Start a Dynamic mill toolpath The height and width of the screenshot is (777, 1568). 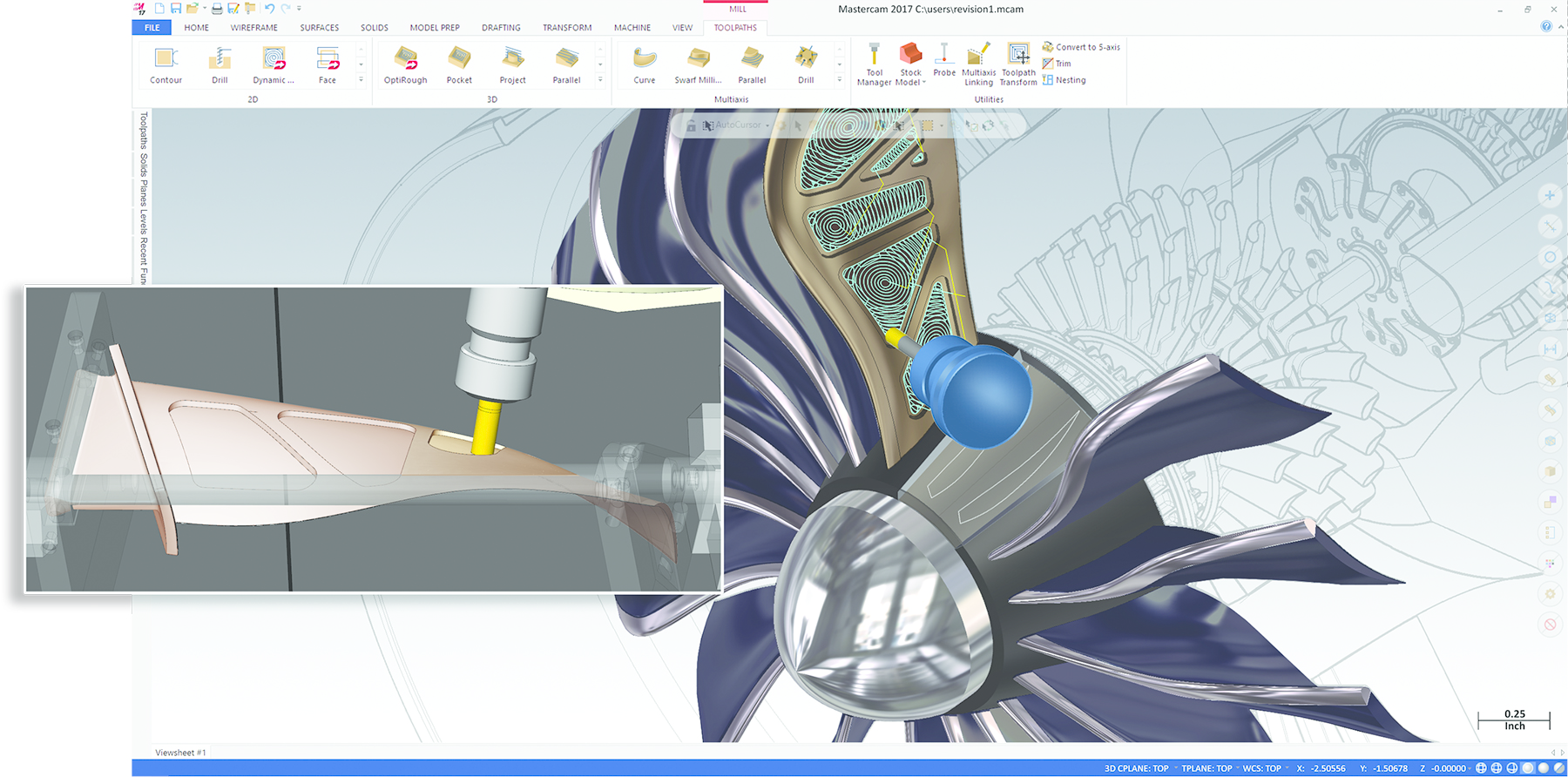pyautogui.click(x=274, y=66)
